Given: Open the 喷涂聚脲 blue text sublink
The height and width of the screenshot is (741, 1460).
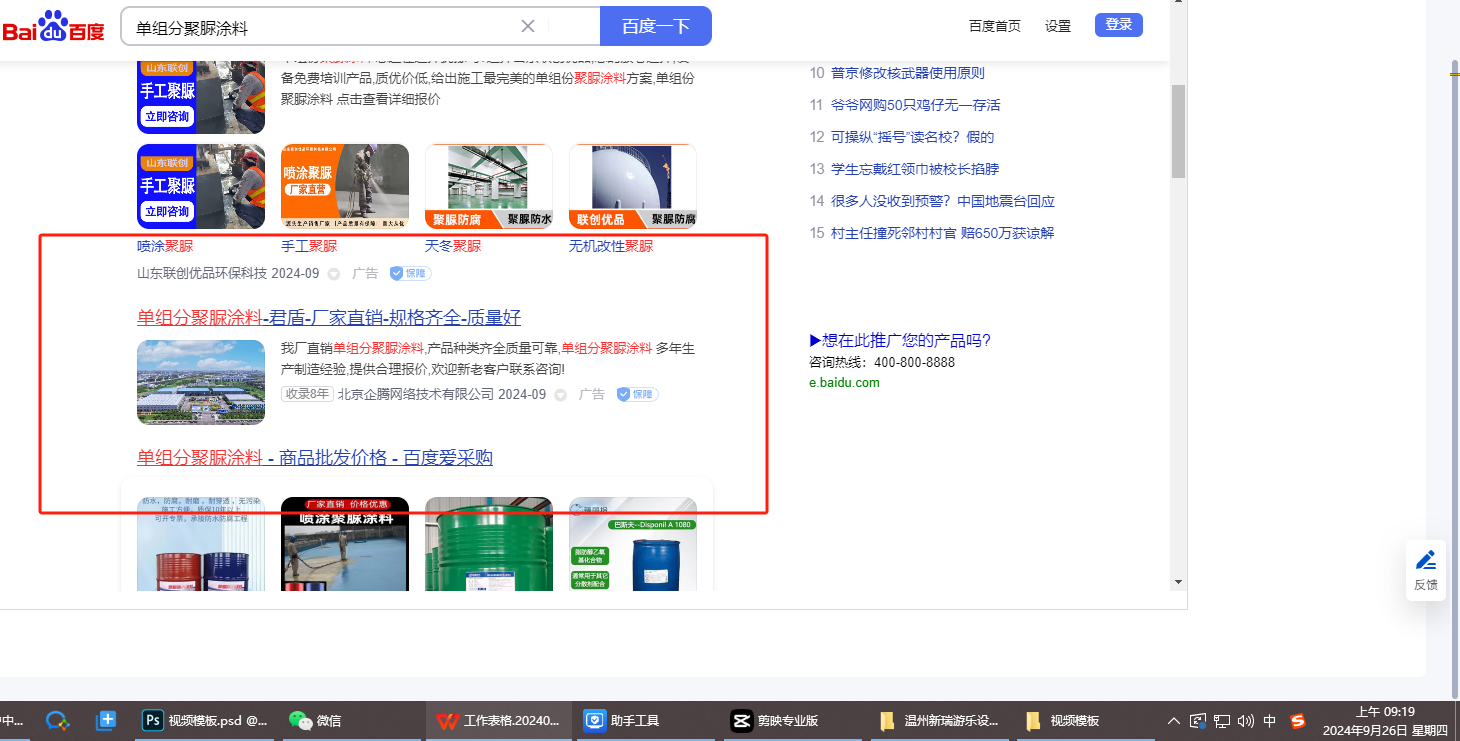Looking at the screenshot, I should point(165,246).
